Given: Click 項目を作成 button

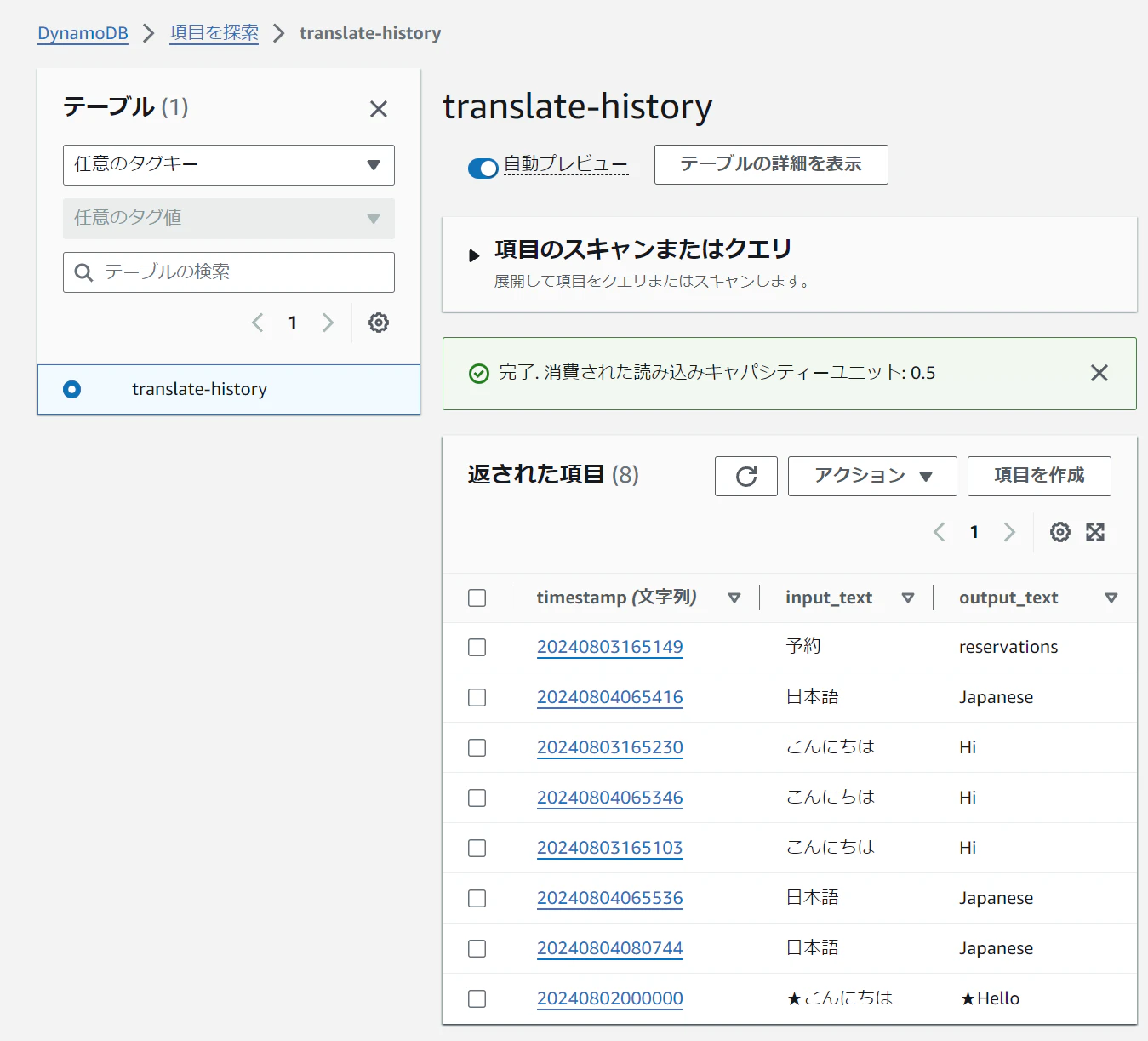Looking at the screenshot, I should click(x=1039, y=476).
